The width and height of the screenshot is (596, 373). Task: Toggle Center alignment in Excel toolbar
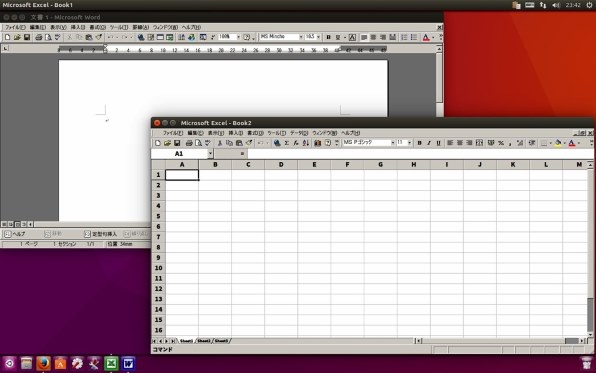(x=459, y=143)
